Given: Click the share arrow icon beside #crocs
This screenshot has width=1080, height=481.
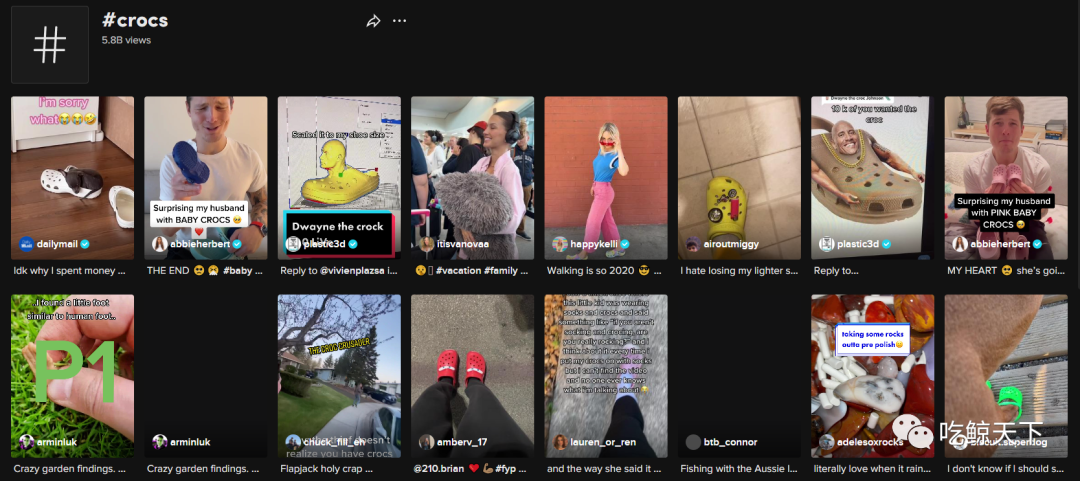Looking at the screenshot, I should [373, 21].
